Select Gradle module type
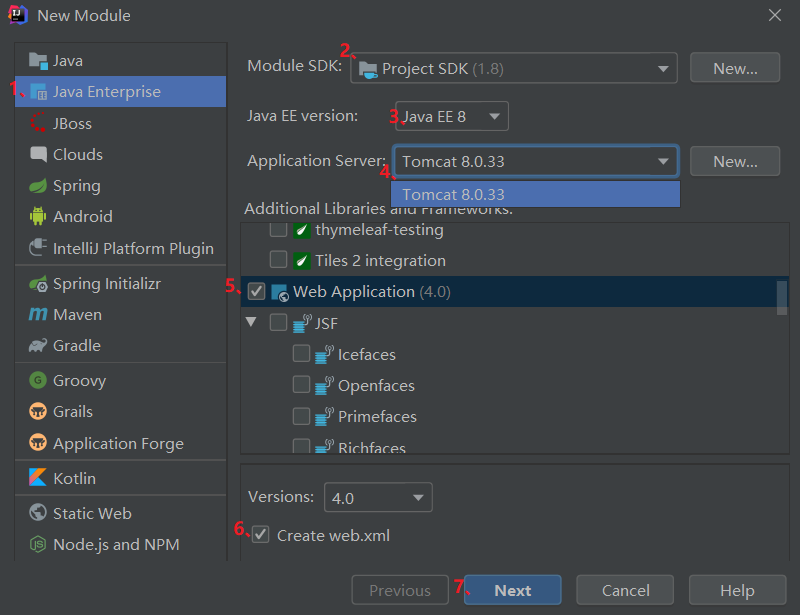The image size is (800, 615). pyautogui.click(x=120, y=346)
